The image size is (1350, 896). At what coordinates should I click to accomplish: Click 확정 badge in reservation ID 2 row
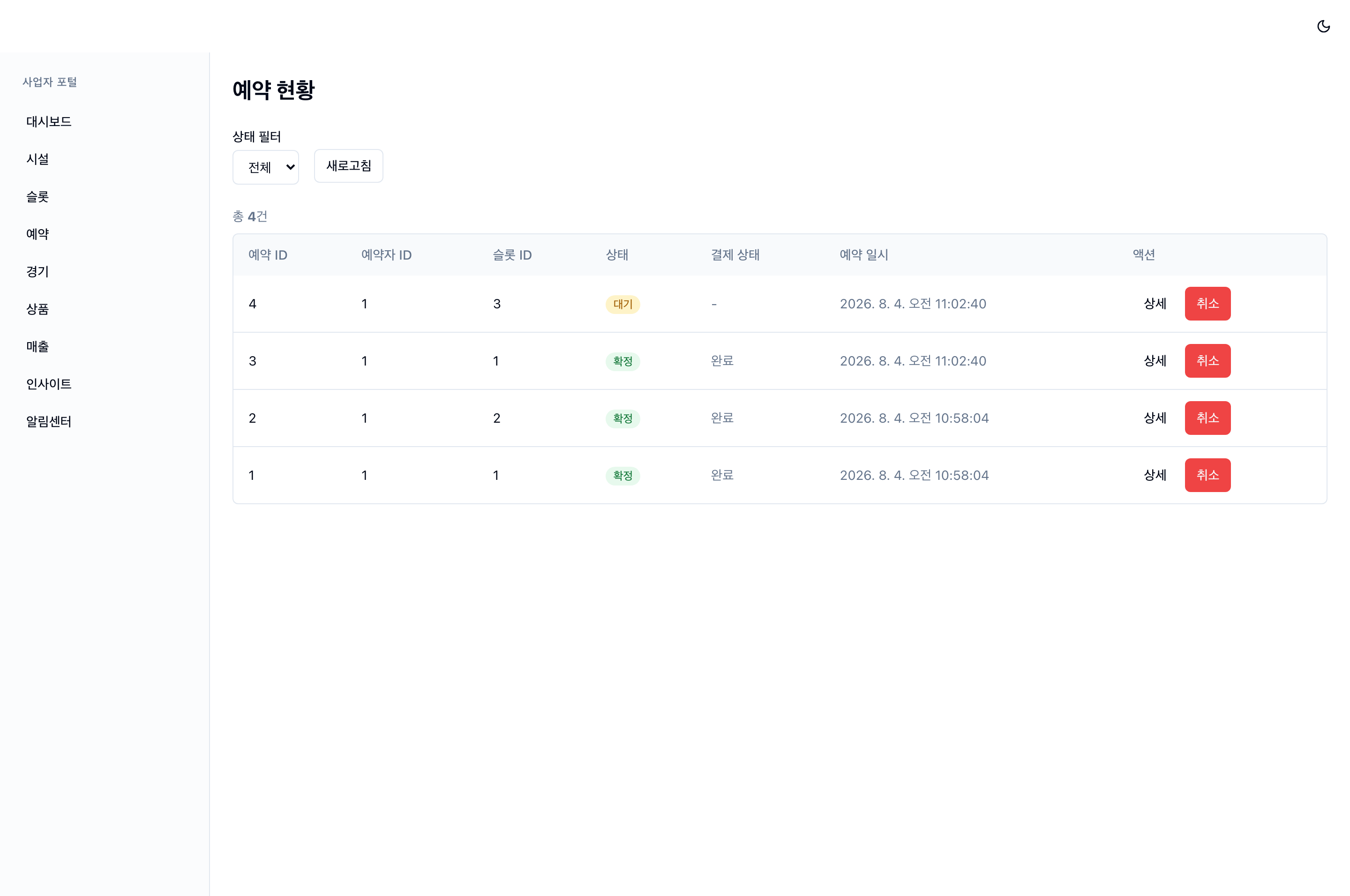623,418
